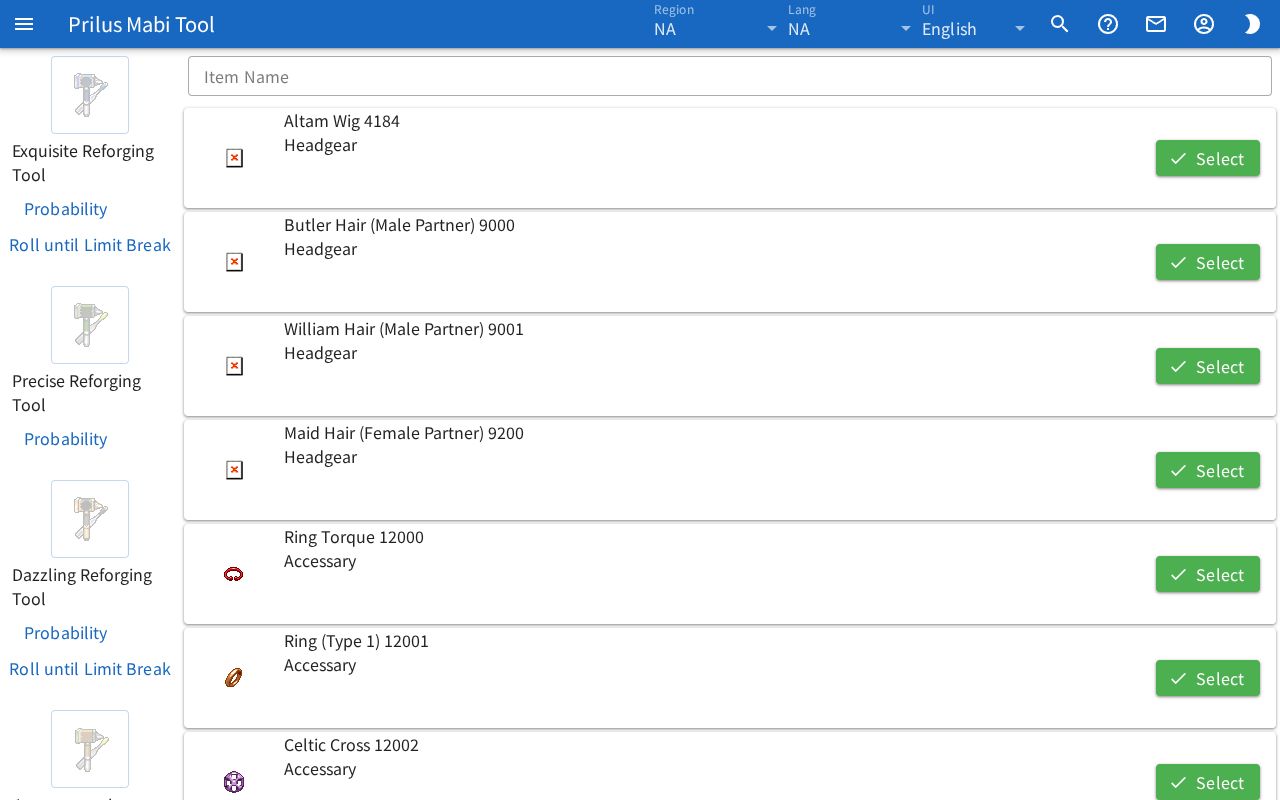Image resolution: width=1280 pixels, height=800 pixels.
Task: Click the Butler Hair broken image icon
Action: click(x=234, y=262)
